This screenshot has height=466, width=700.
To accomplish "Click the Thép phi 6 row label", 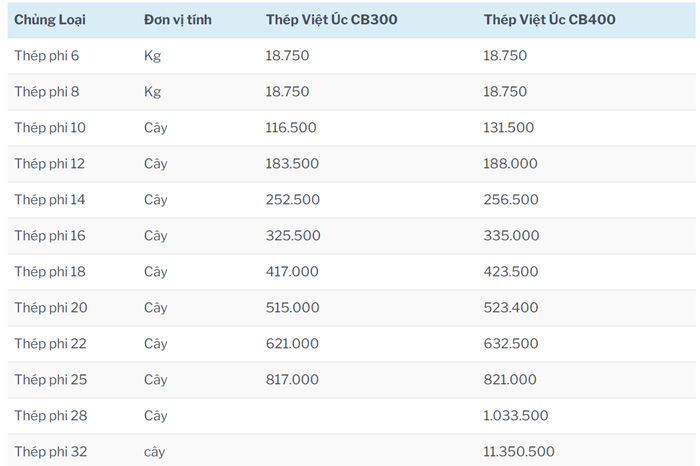I will [47, 56].
